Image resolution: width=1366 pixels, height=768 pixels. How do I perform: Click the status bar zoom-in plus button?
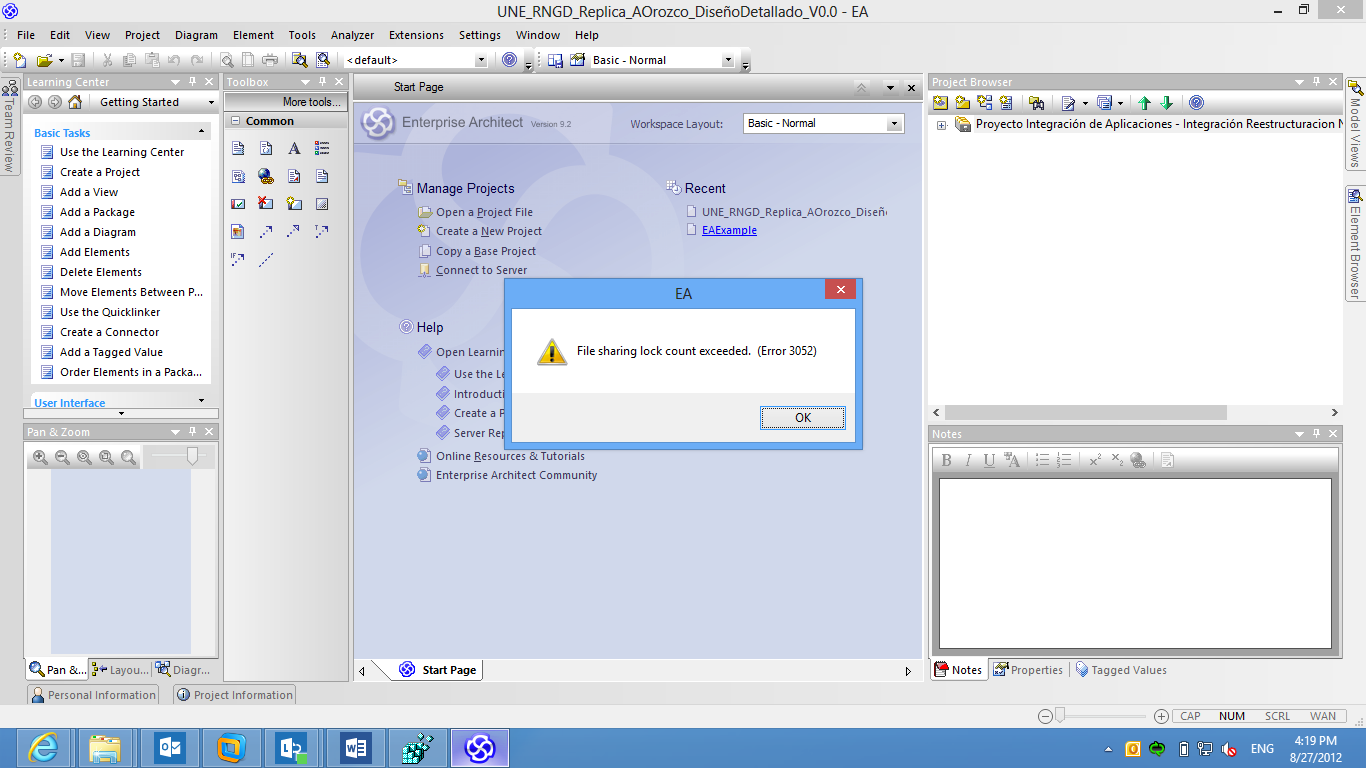[1161, 716]
